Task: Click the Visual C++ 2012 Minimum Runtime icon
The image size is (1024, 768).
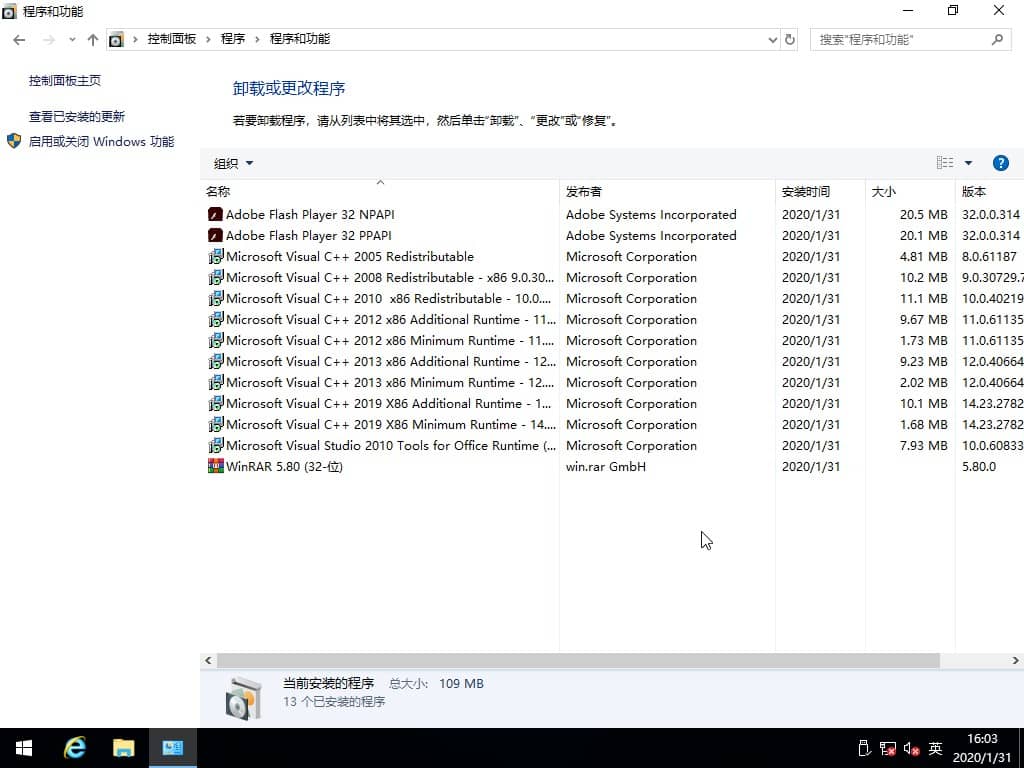Action: (216, 340)
